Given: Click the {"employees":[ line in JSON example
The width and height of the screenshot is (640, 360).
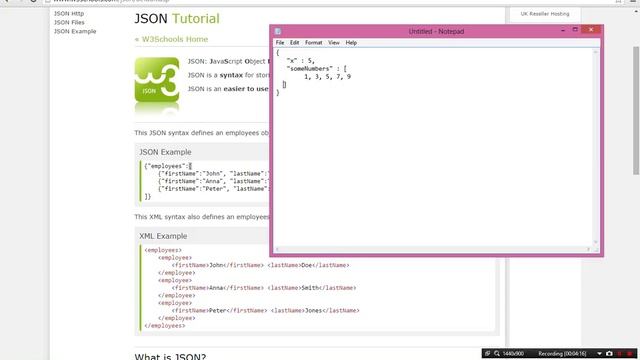Looking at the screenshot, I should pyautogui.click(x=168, y=166).
